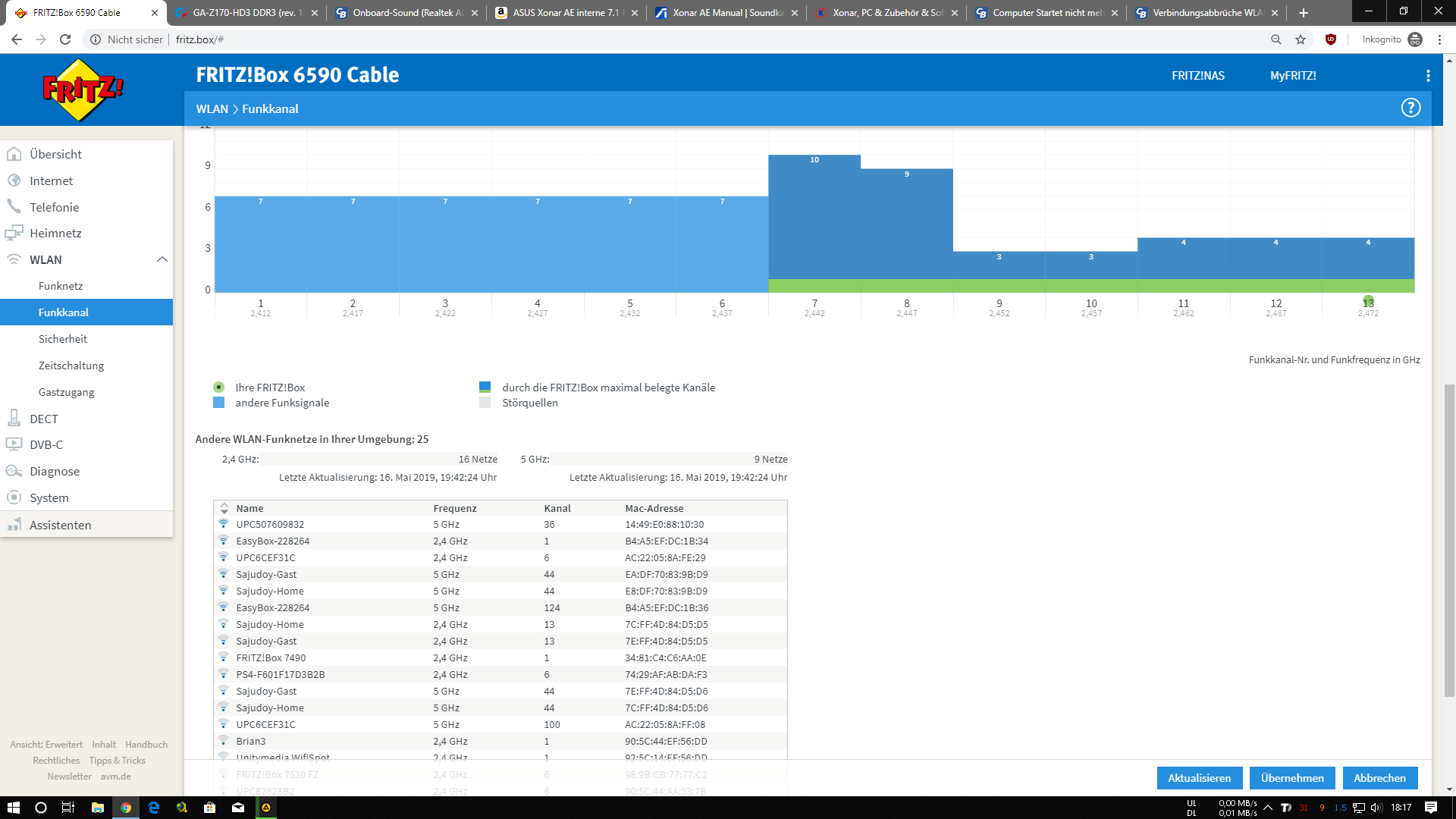Switch to Computer Startet nicht browser tab
The width and height of the screenshot is (1456, 819).
click(1046, 13)
